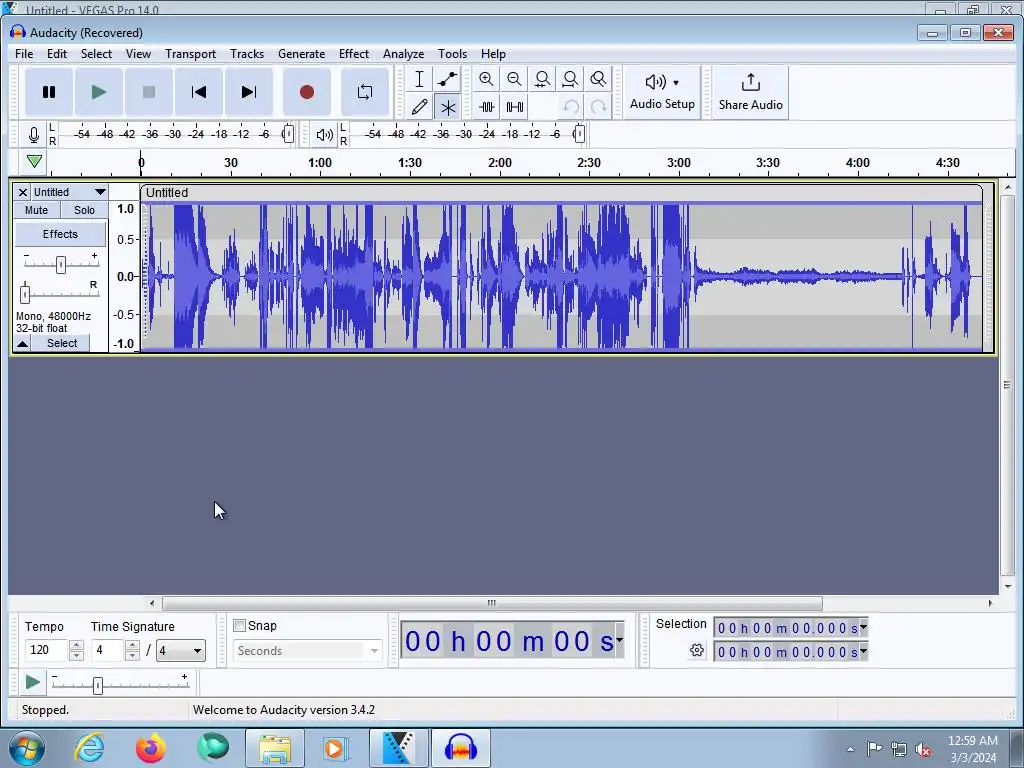Mute the Untitled track
The image size is (1024, 768).
point(37,210)
